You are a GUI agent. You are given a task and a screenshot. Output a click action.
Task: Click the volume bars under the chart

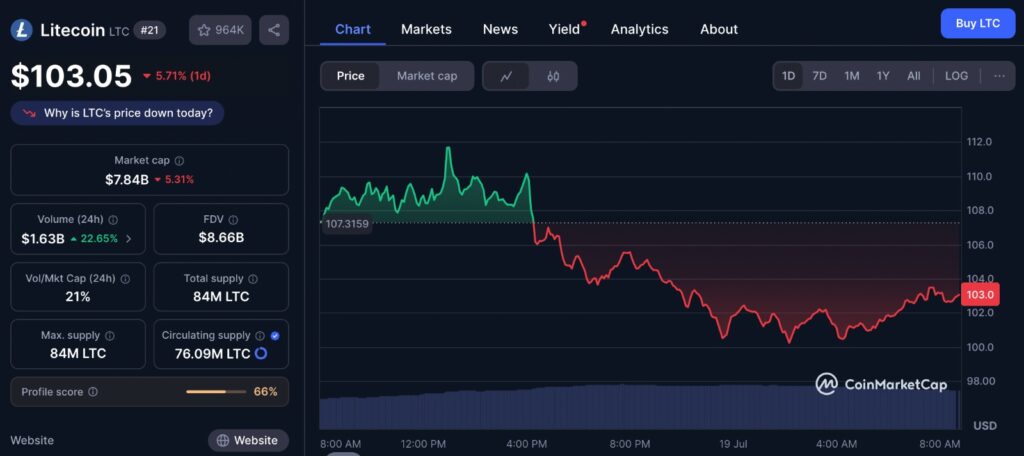pos(640,407)
